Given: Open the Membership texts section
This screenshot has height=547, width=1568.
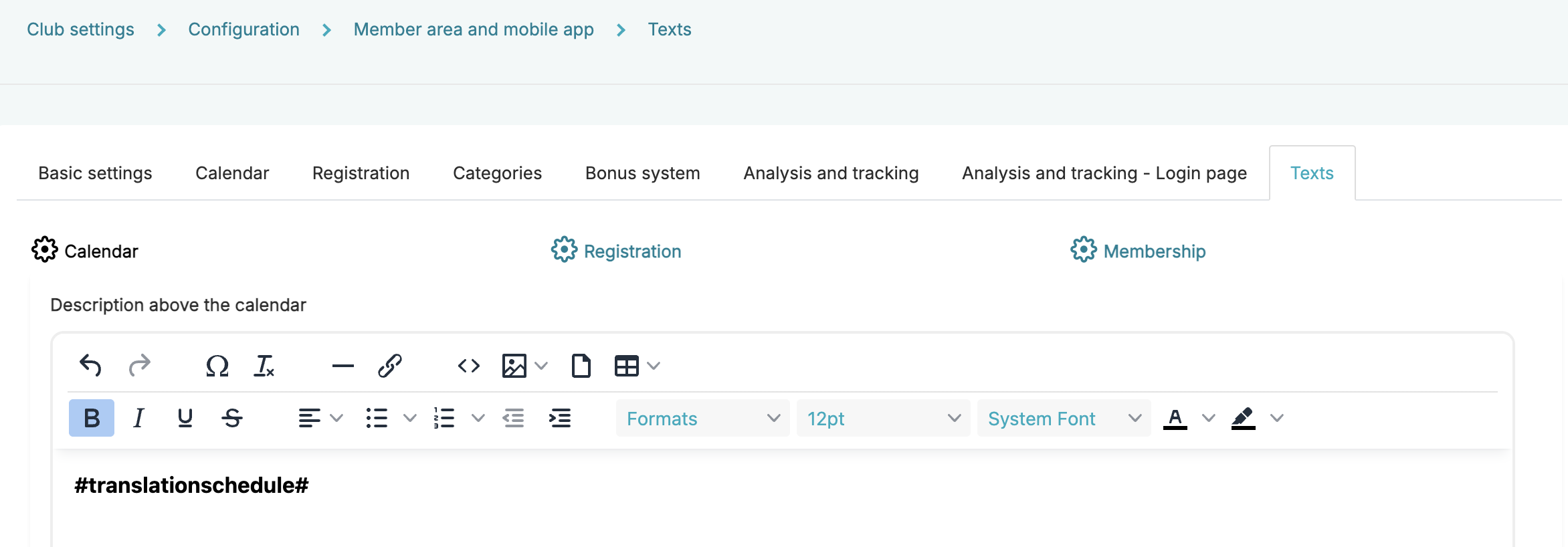Looking at the screenshot, I should click(x=1153, y=251).
